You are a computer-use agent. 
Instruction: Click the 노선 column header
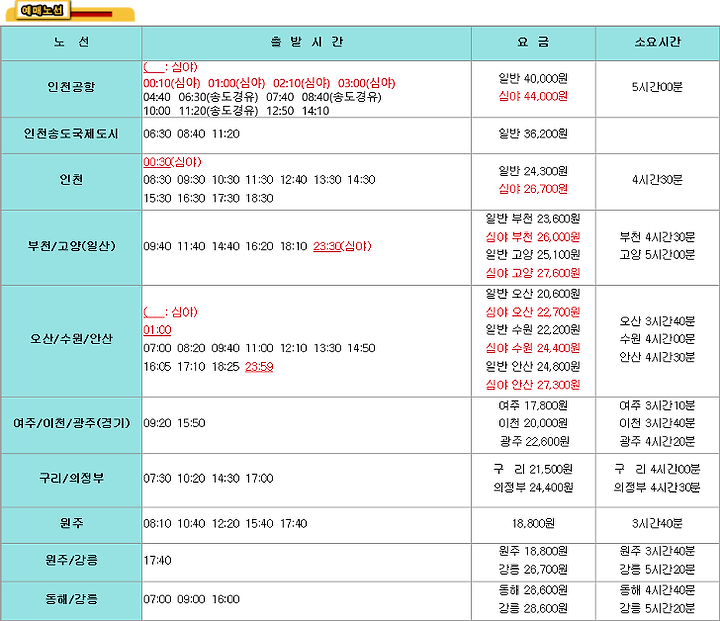[71, 43]
